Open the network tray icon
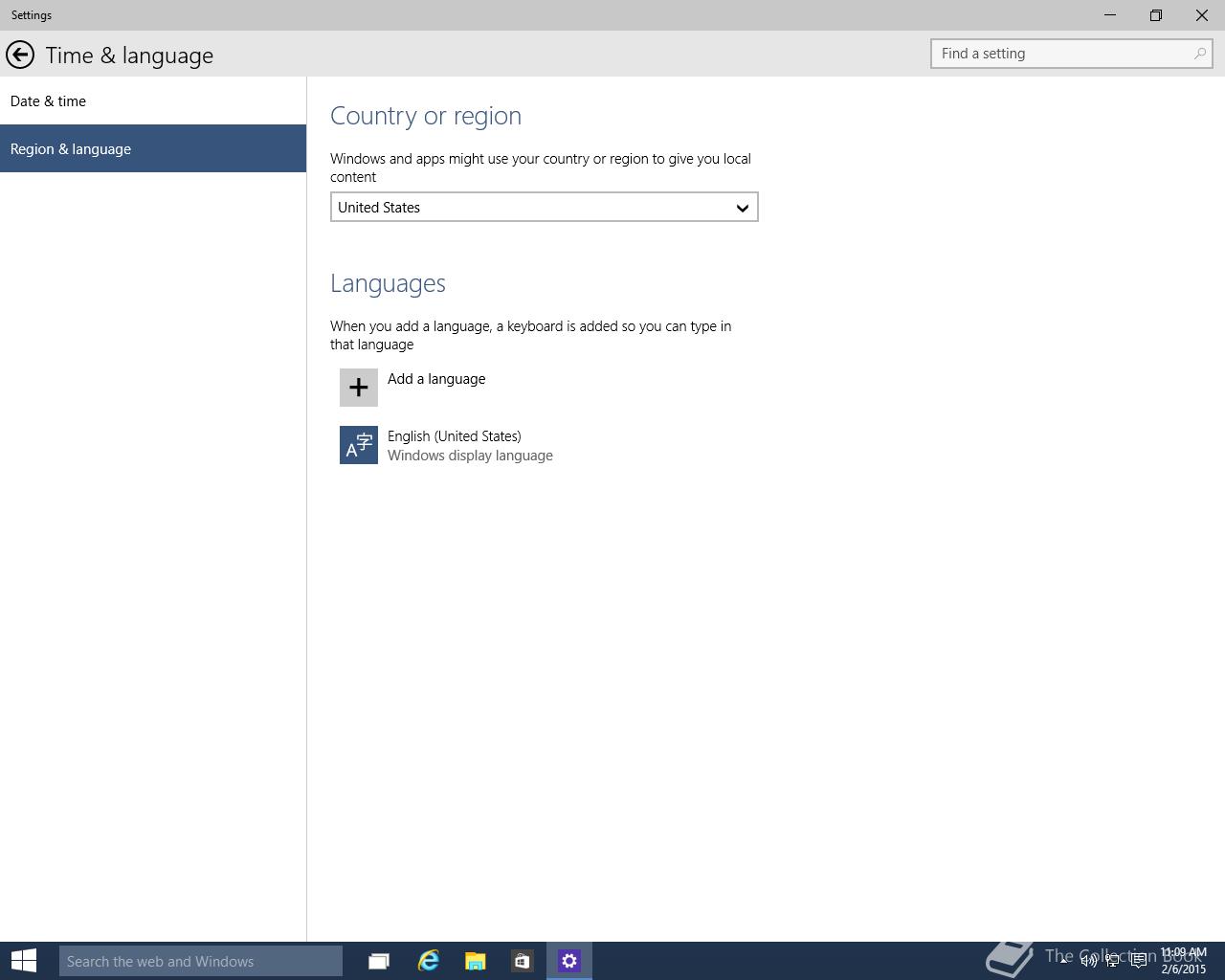Viewport: 1225px width, 980px height. [1113, 960]
